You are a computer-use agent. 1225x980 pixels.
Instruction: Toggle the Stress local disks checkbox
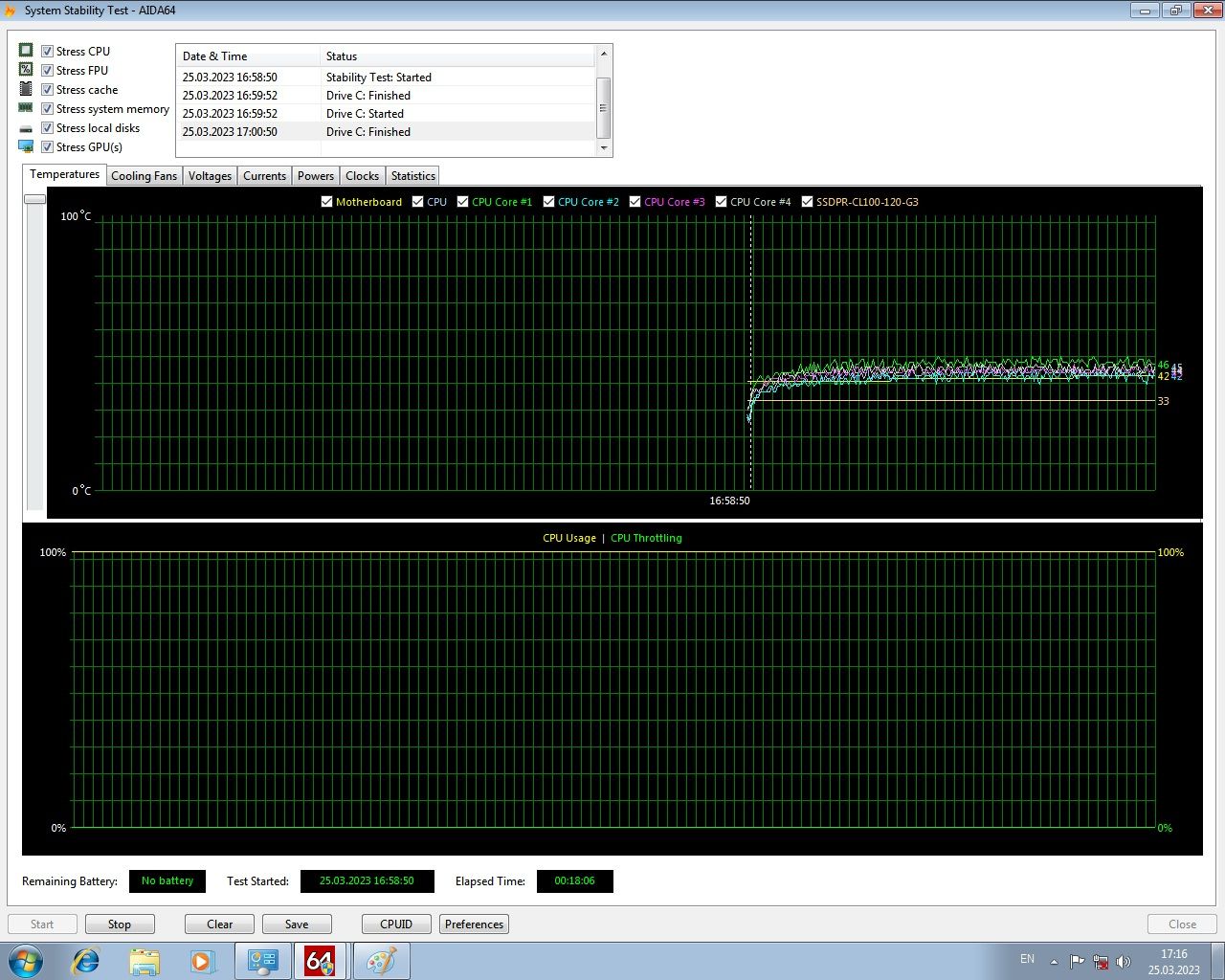point(47,128)
